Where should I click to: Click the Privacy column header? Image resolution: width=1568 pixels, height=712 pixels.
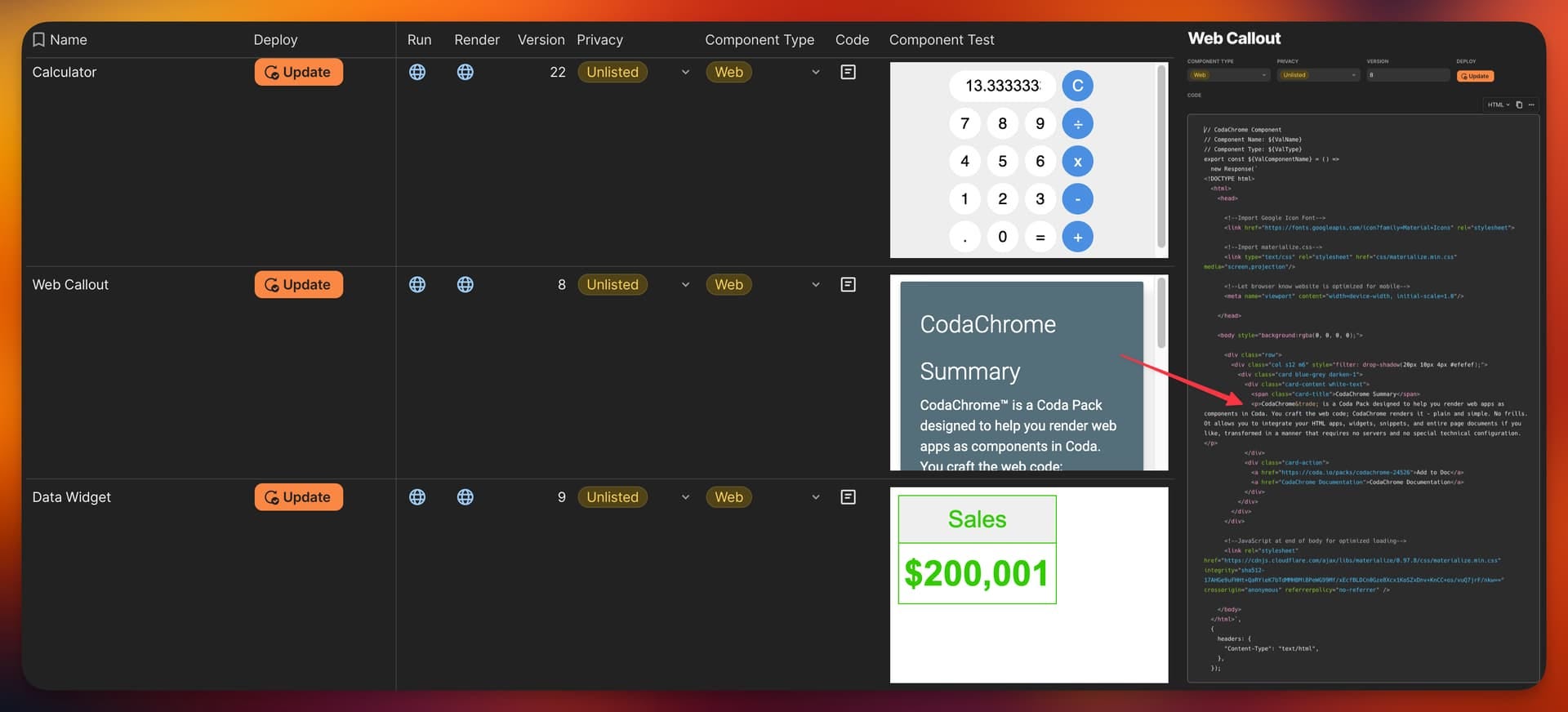[599, 39]
